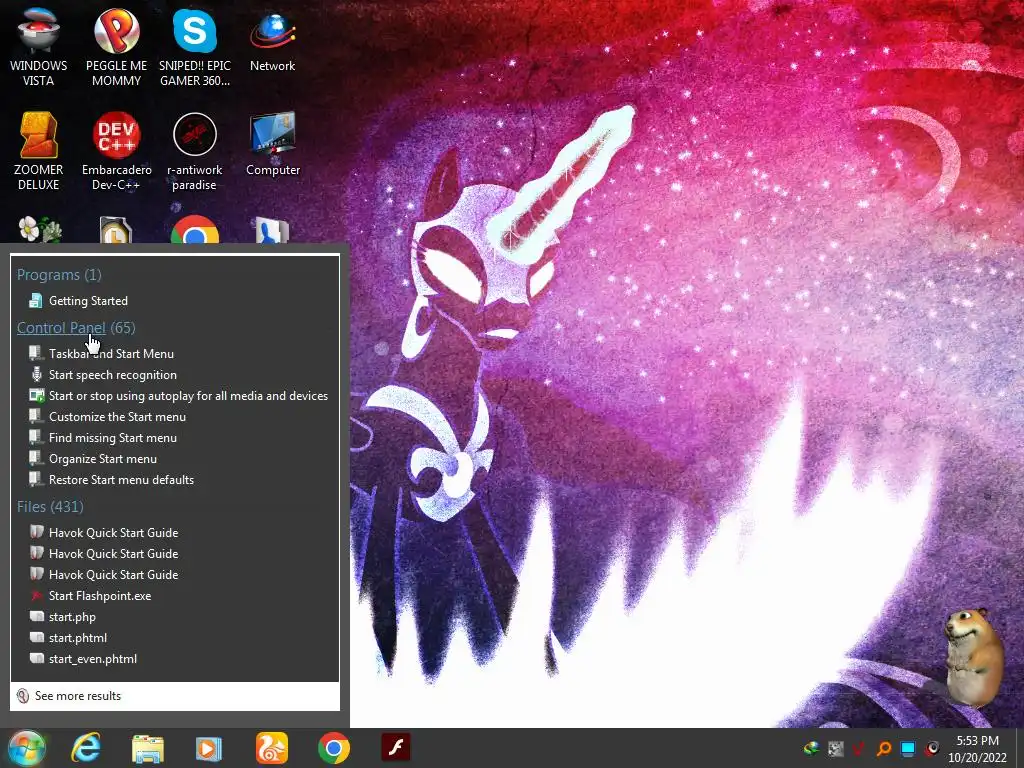
Task: Open Google Chrome from the taskbar
Action: click(x=334, y=748)
